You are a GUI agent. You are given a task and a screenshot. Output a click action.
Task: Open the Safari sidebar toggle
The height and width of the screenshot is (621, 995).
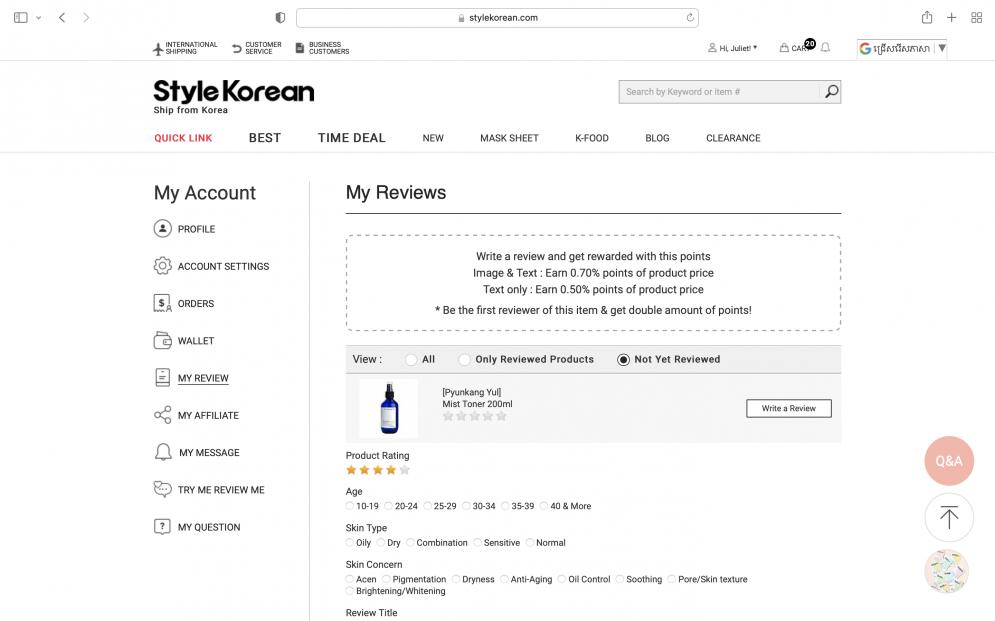[20, 18]
